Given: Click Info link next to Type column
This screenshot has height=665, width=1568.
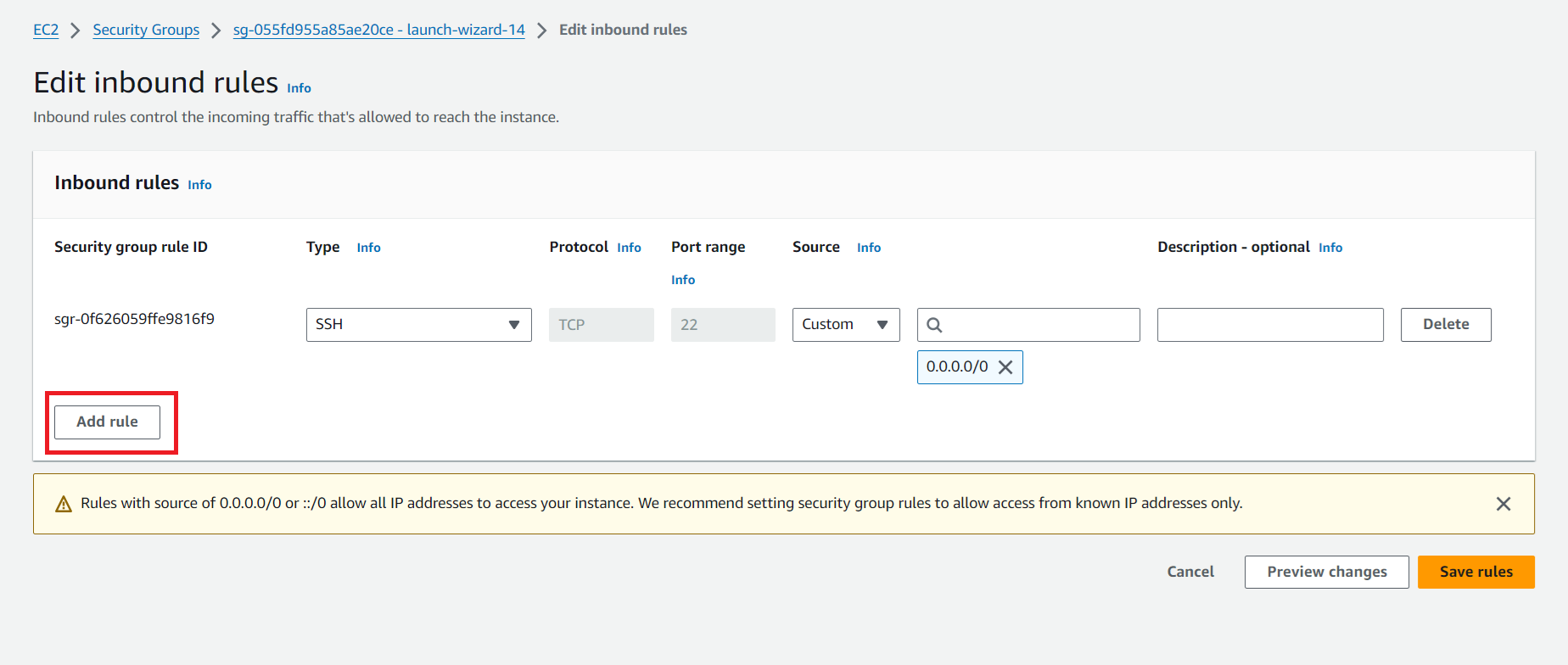Looking at the screenshot, I should (368, 248).
